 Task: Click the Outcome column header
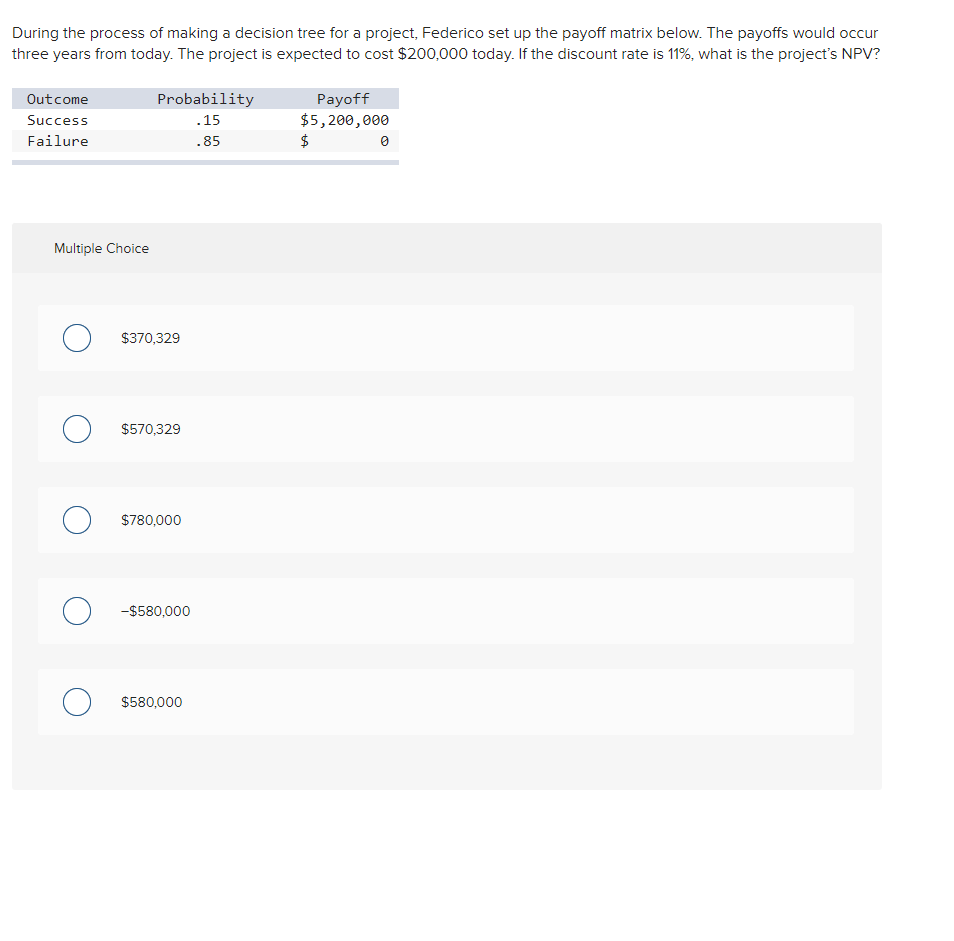coord(57,99)
